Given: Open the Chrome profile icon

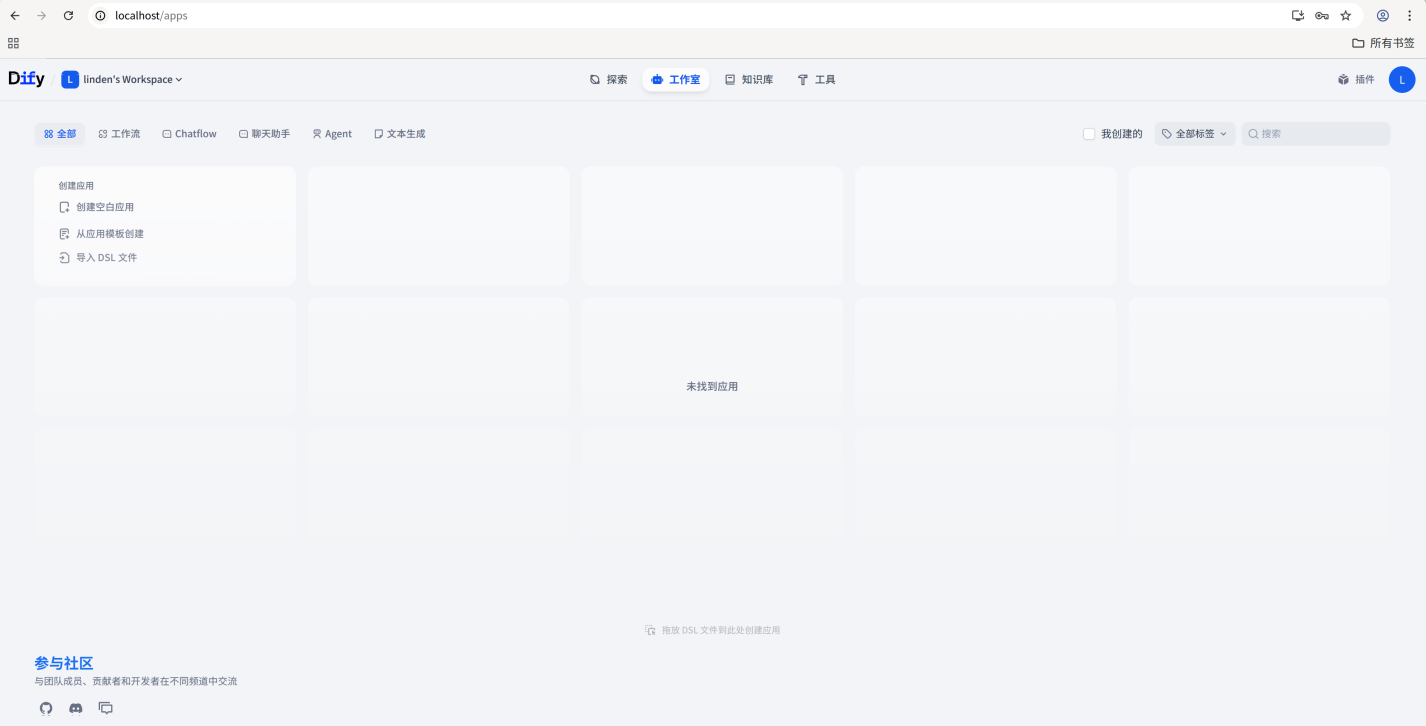Looking at the screenshot, I should (x=1383, y=16).
